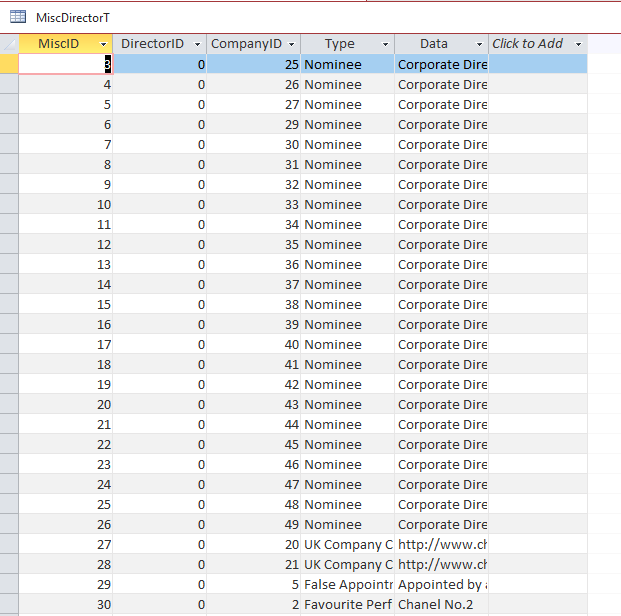The width and height of the screenshot is (621, 616).
Task: Expand the CompanyID column dropdown arrow
Action: pyautogui.click(x=291, y=44)
